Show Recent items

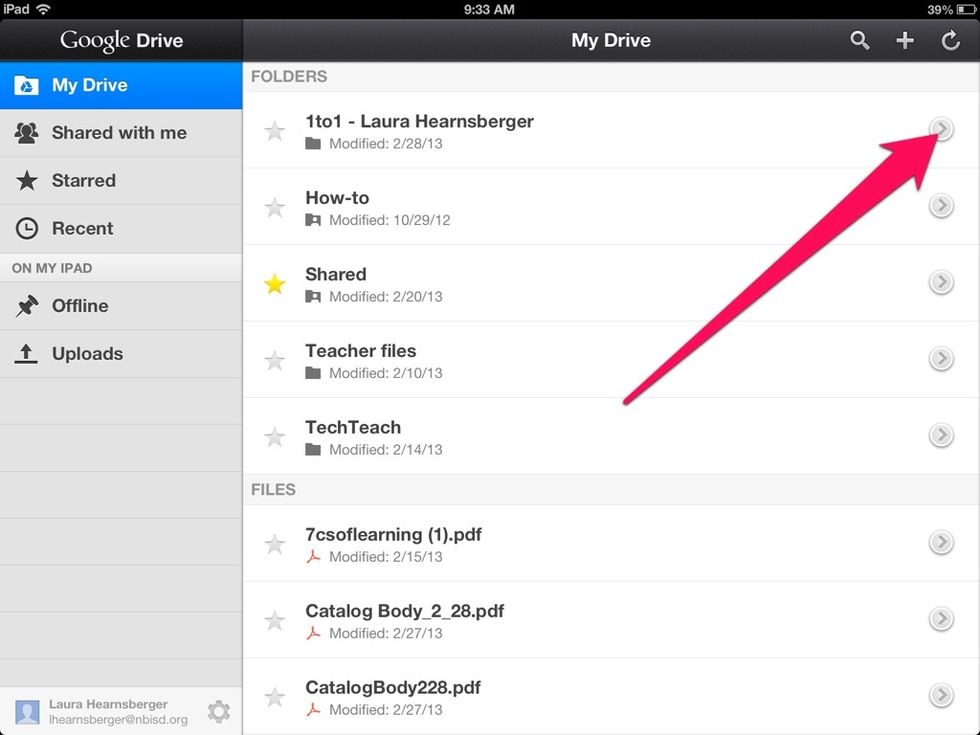[121, 229]
